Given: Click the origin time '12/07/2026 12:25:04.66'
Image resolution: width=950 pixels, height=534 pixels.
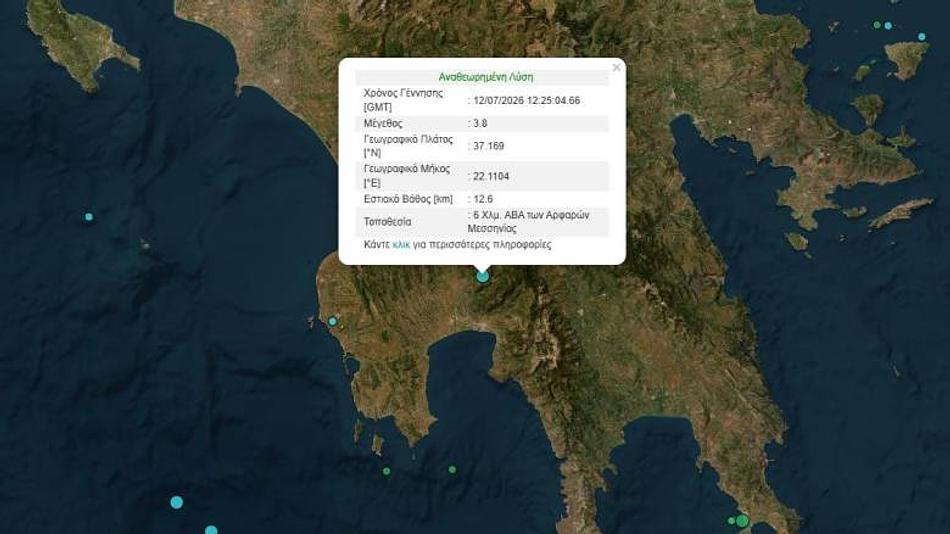Looking at the screenshot, I should pyautogui.click(x=526, y=100).
